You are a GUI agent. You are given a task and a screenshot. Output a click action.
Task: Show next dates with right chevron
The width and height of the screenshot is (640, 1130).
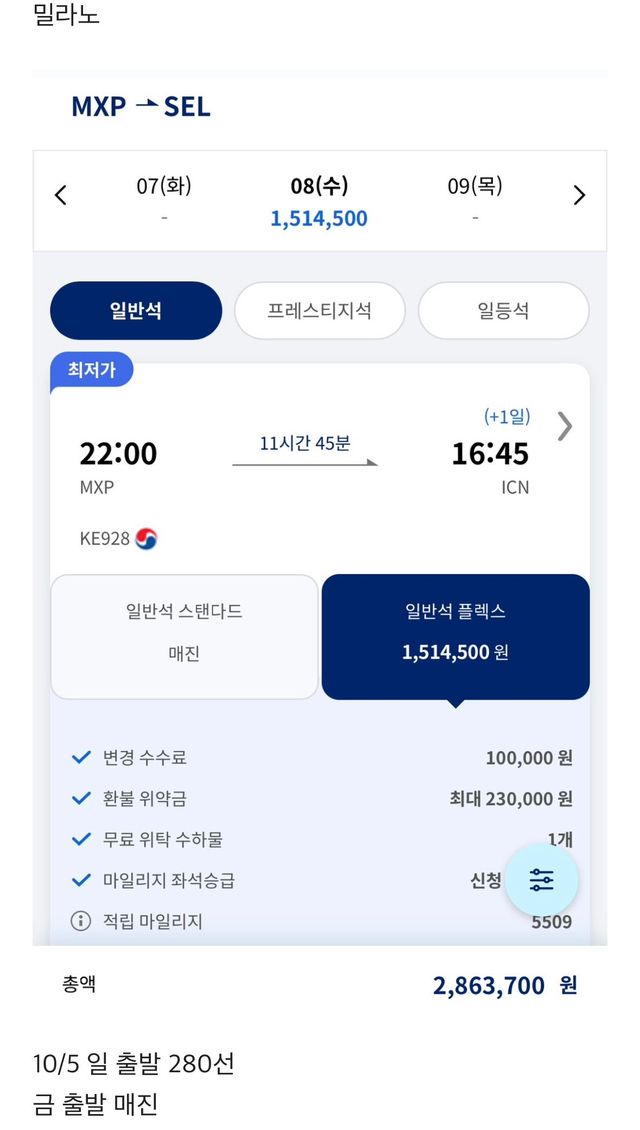point(579,195)
